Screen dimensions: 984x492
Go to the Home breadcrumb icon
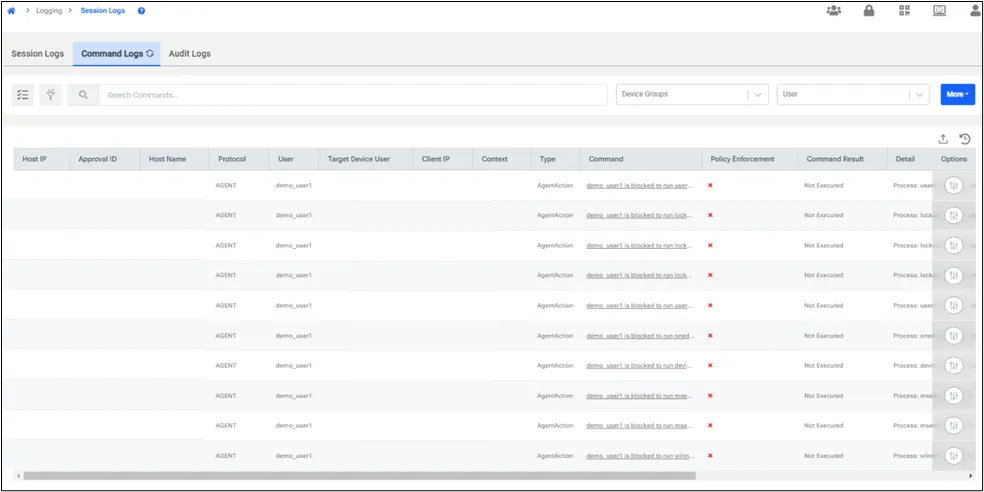[11, 11]
